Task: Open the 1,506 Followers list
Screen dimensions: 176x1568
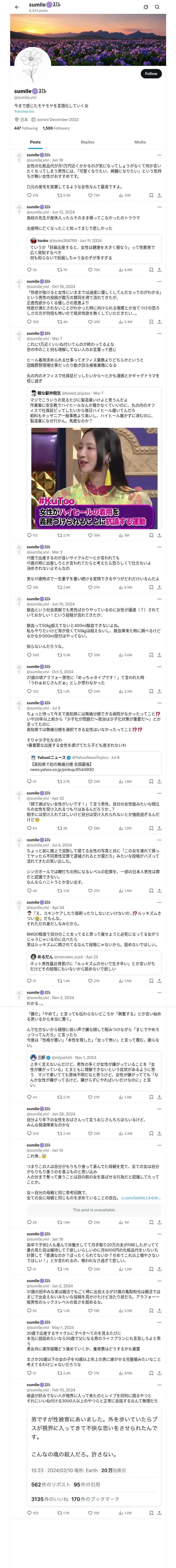Action: tap(56, 128)
